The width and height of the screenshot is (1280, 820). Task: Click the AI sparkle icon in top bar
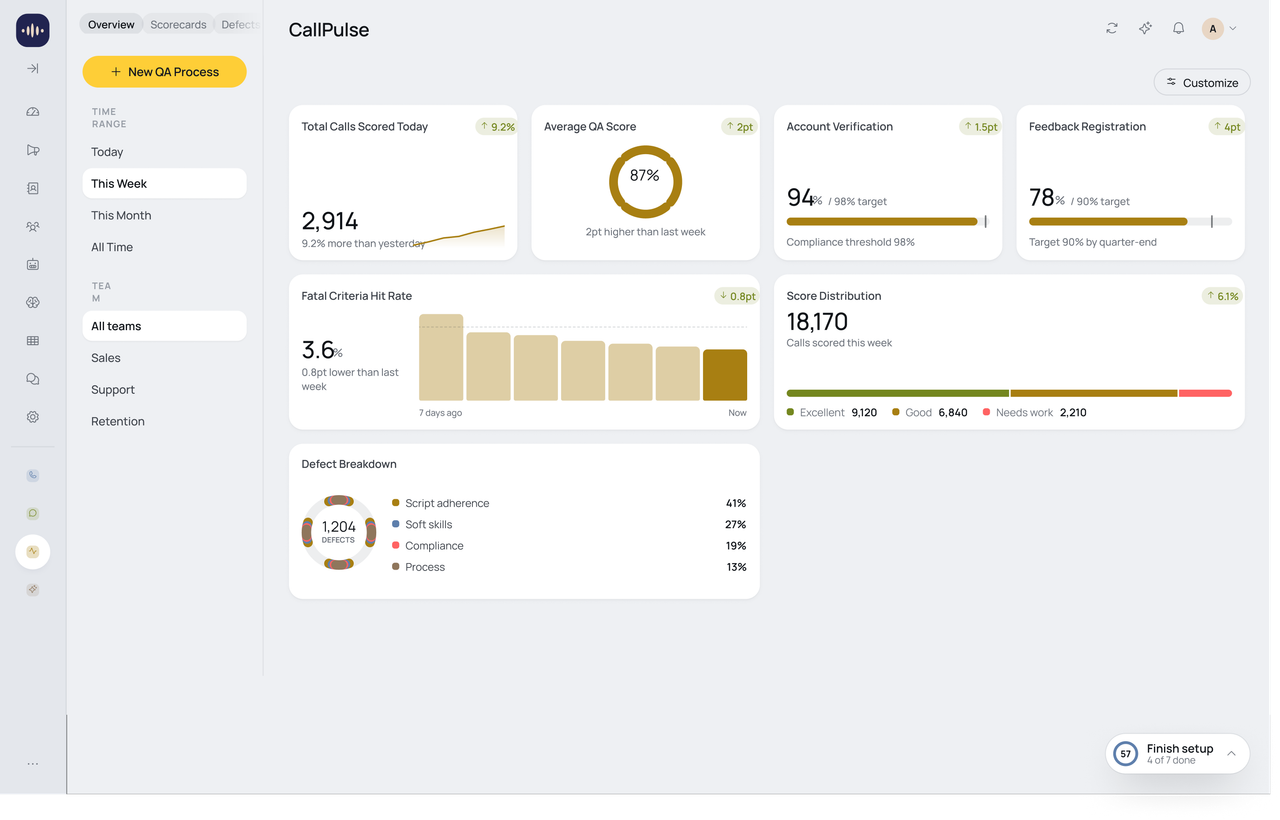tap(1145, 29)
